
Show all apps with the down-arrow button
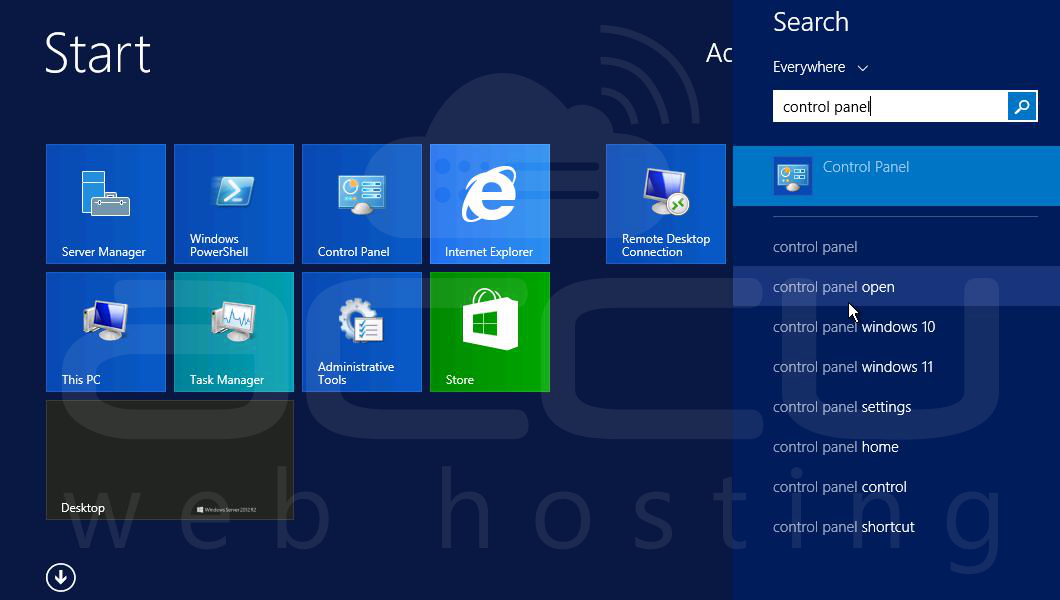(x=61, y=578)
